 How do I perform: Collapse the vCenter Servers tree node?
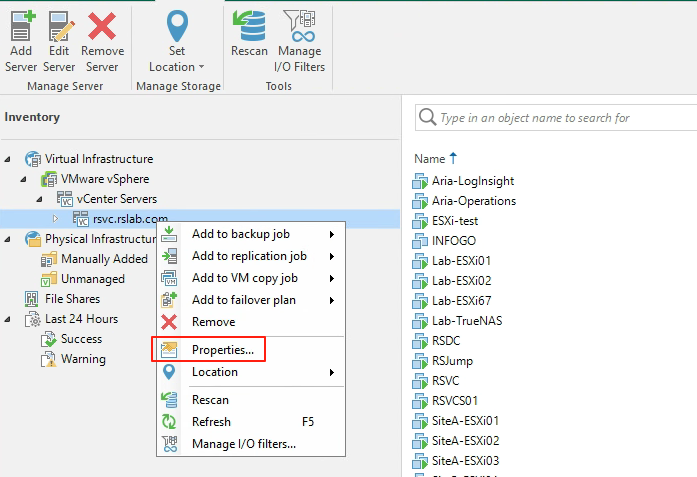coord(40,199)
